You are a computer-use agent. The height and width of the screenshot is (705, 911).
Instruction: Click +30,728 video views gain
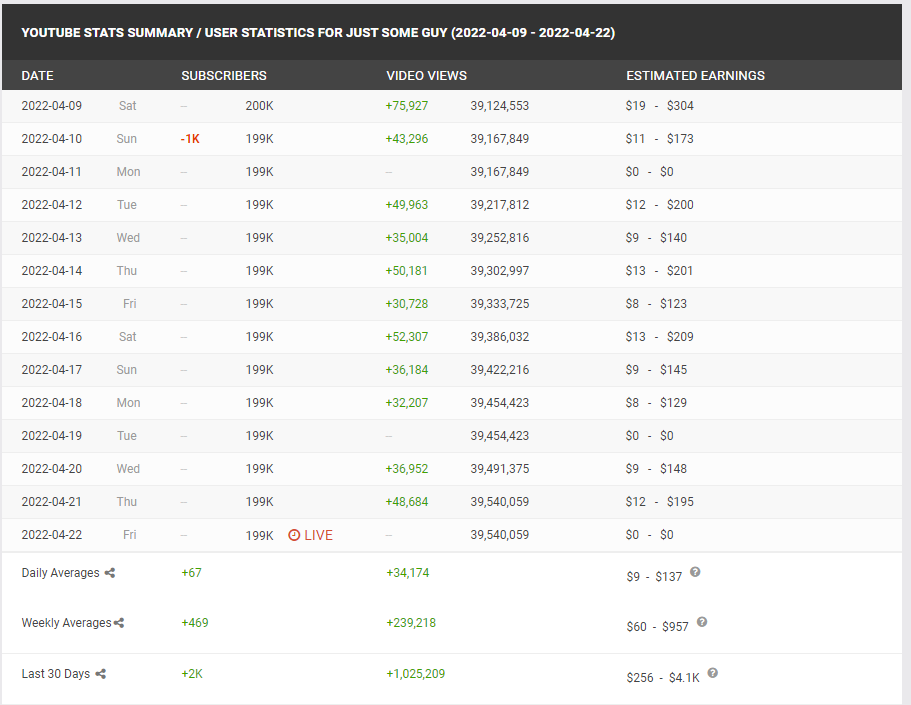(x=407, y=304)
